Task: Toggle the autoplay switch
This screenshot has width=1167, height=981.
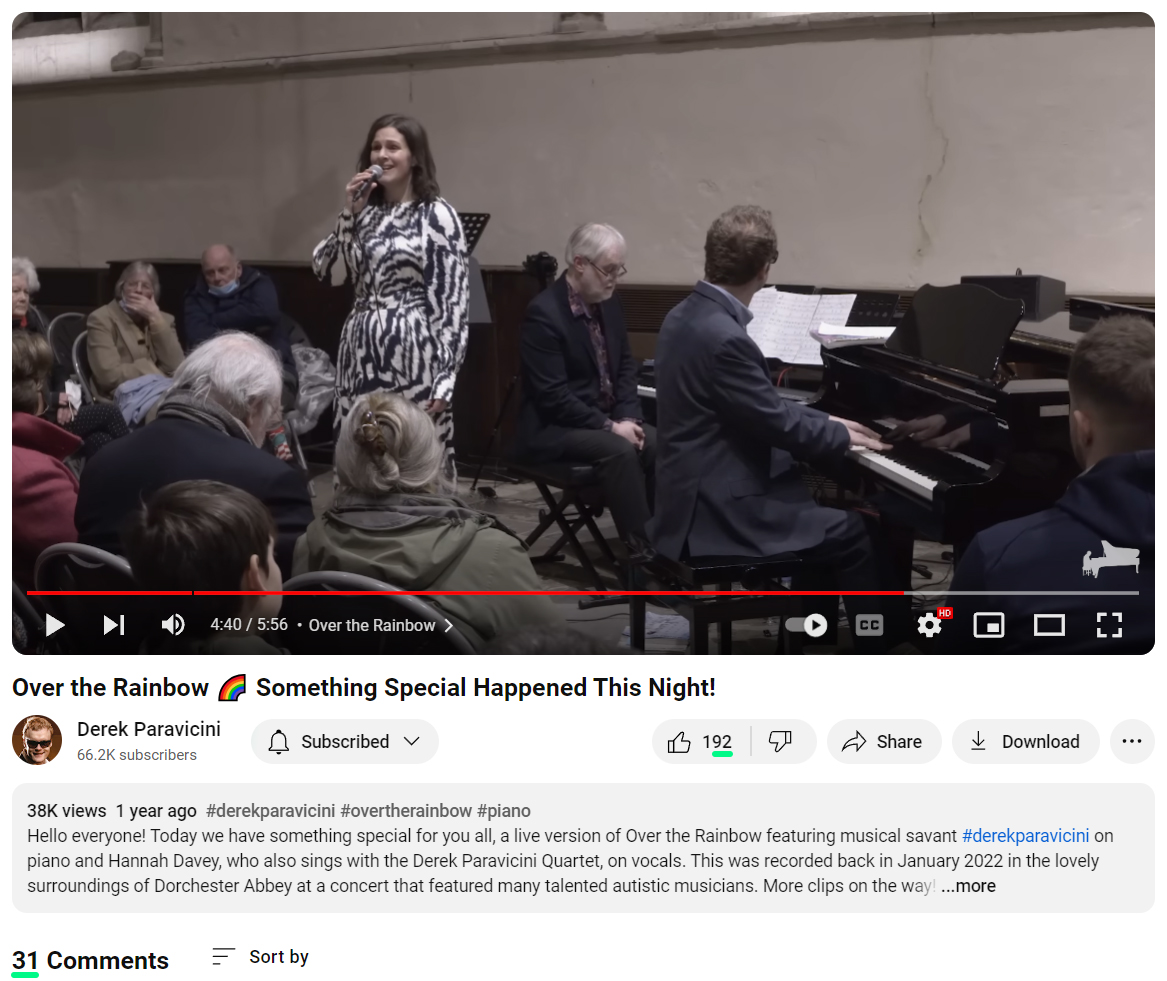Action: [x=807, y=625]
